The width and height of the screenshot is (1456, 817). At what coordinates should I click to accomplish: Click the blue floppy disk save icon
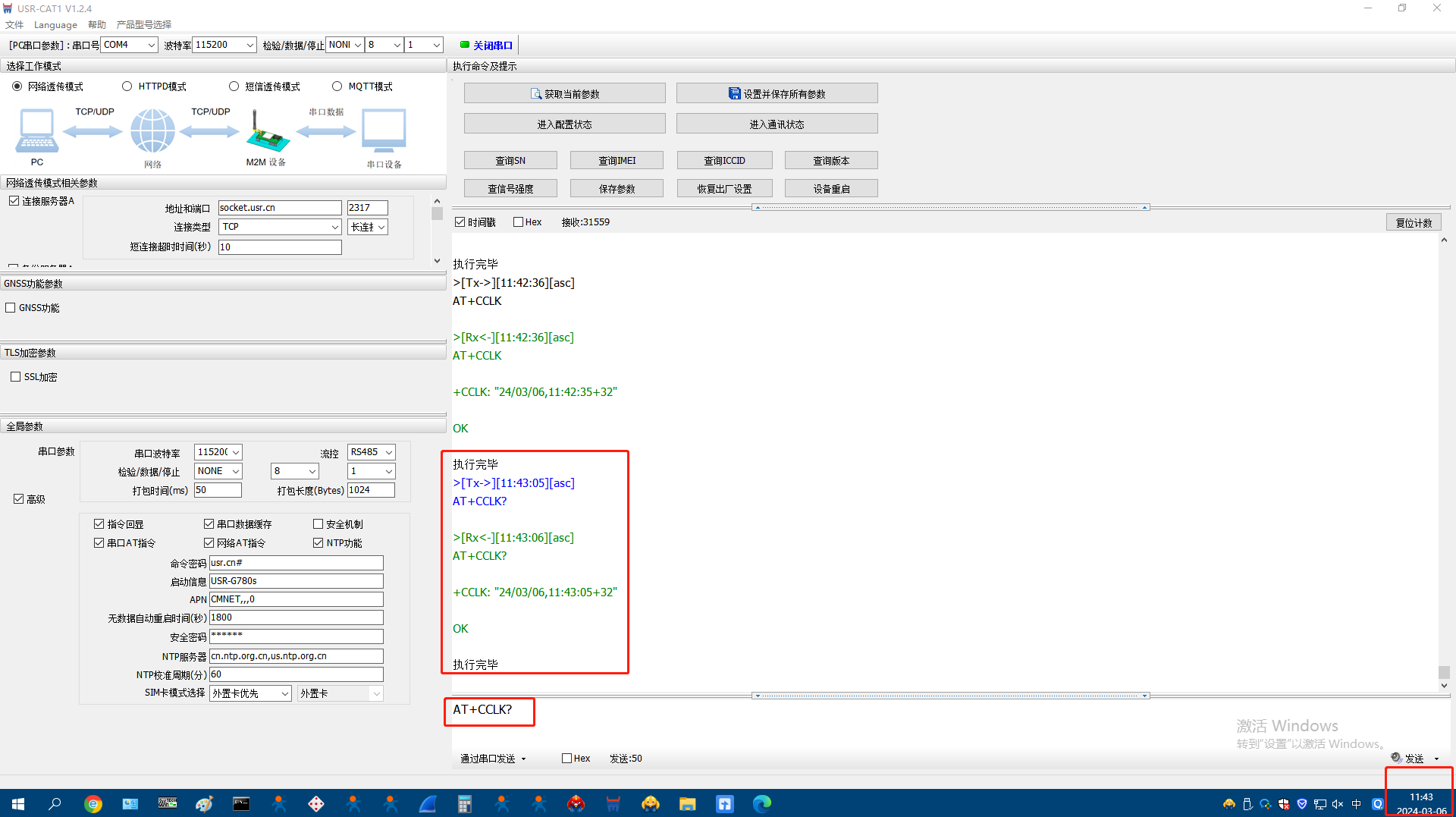[734, 94]
